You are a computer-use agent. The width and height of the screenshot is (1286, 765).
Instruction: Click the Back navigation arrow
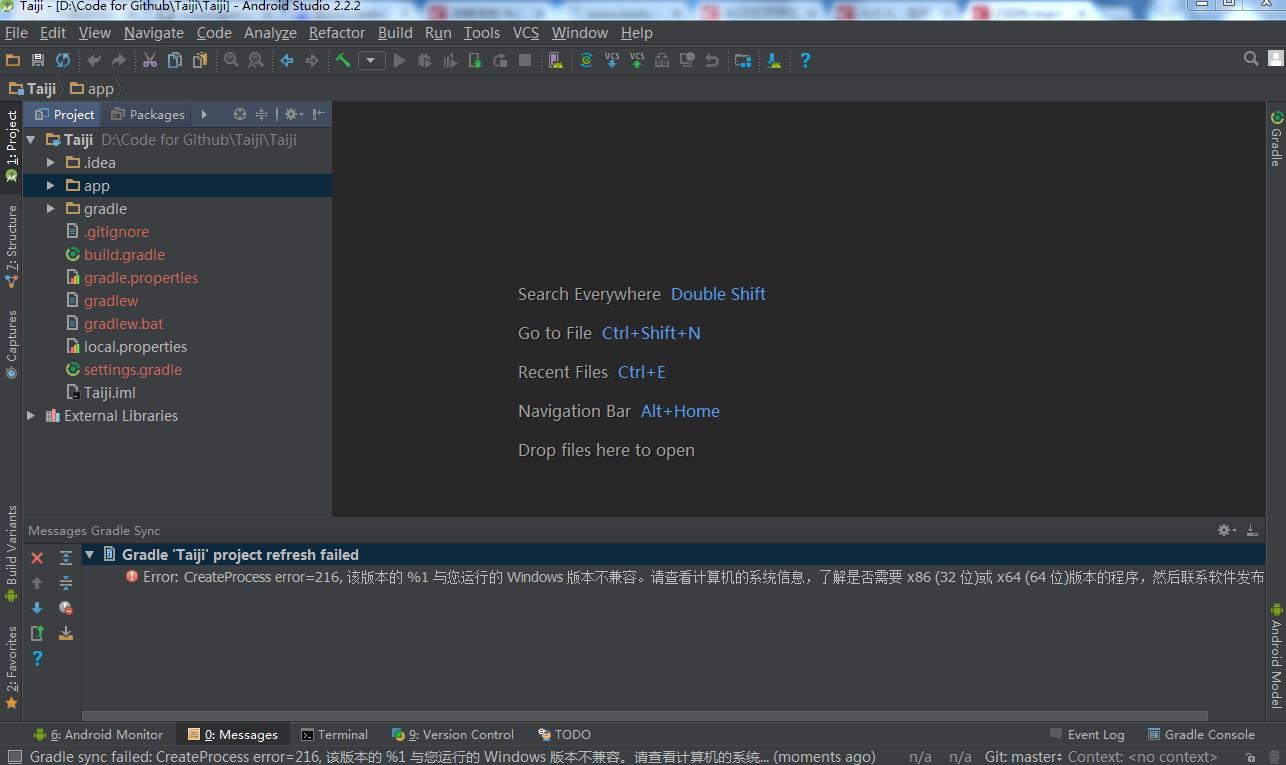click(287, 60)
